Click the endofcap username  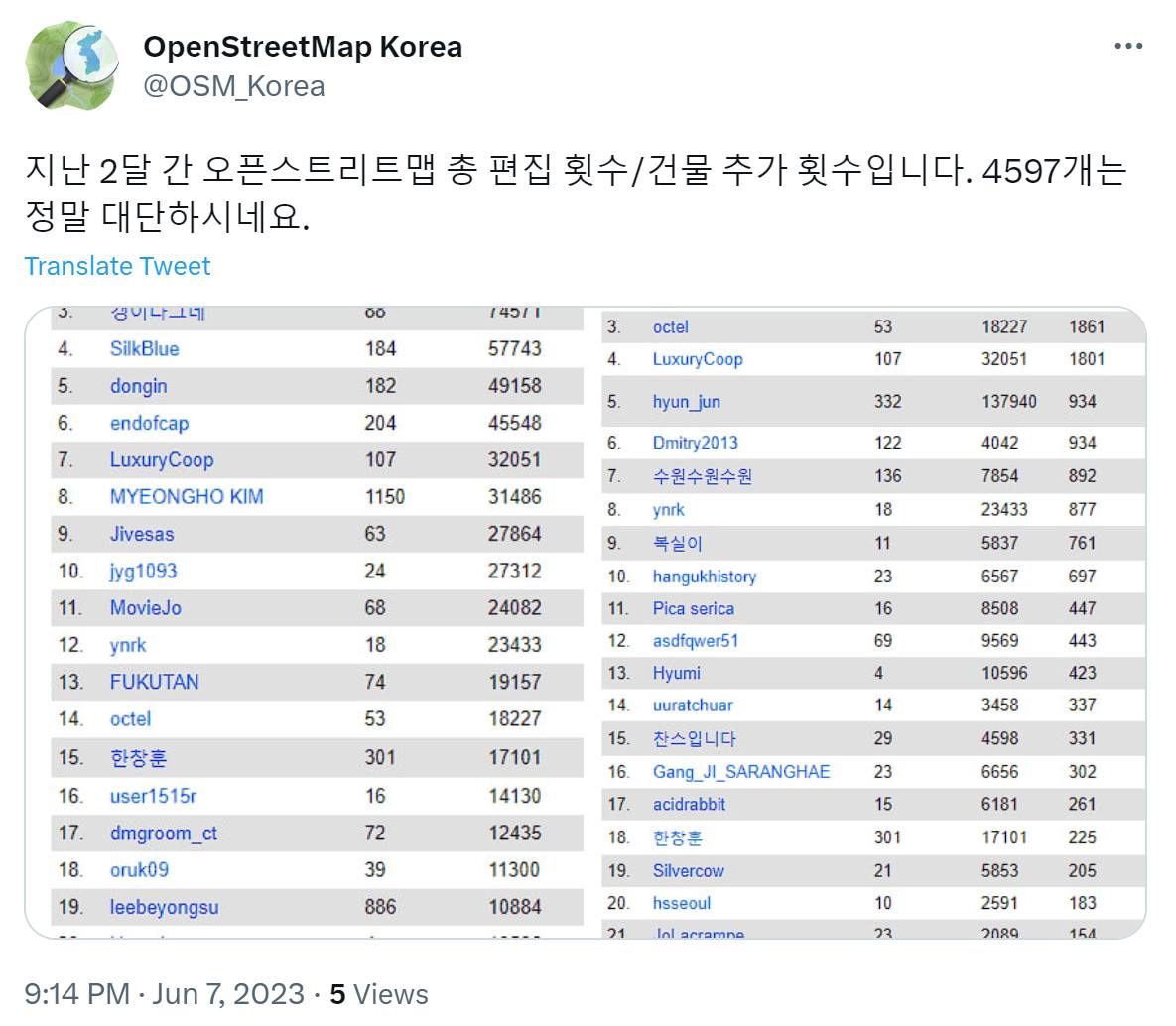[149, 423]
